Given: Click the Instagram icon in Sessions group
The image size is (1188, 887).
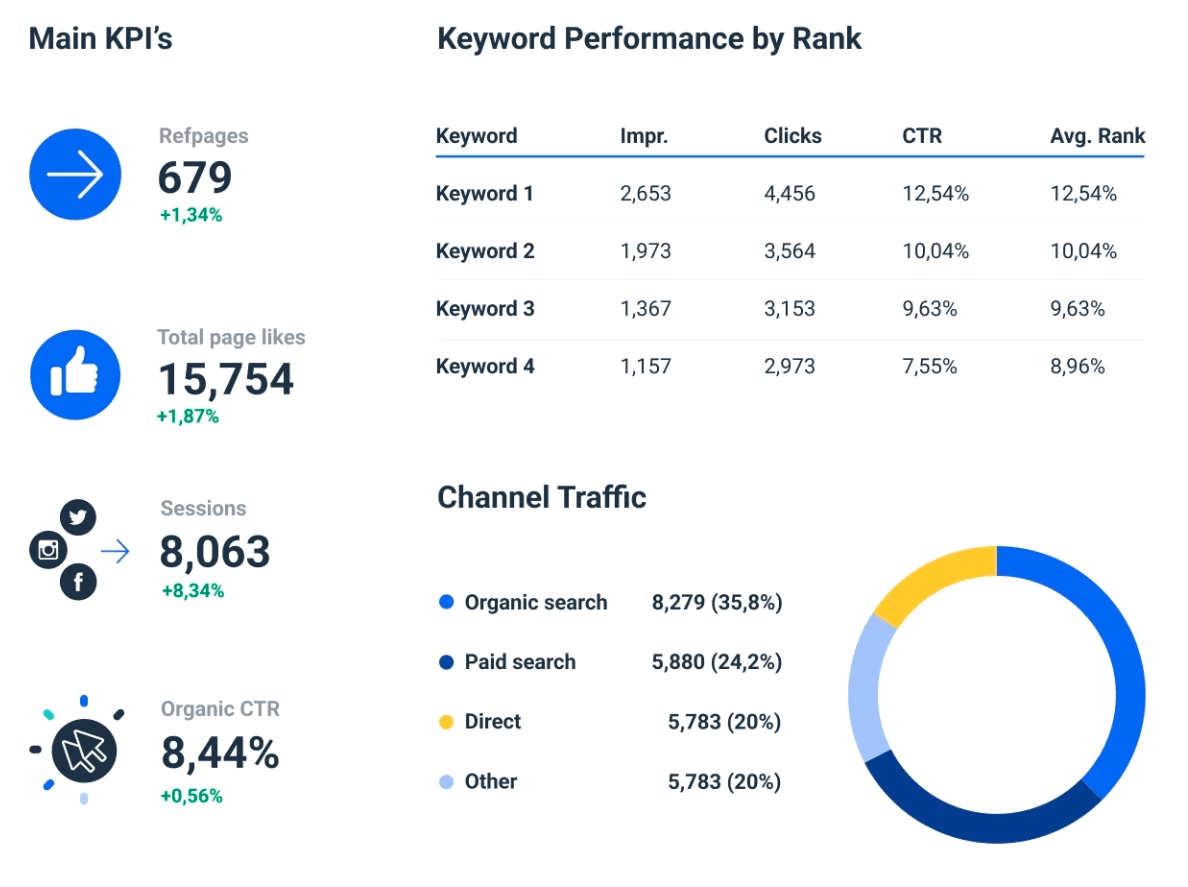Looking at the screenshot, I should pos(47,549).
